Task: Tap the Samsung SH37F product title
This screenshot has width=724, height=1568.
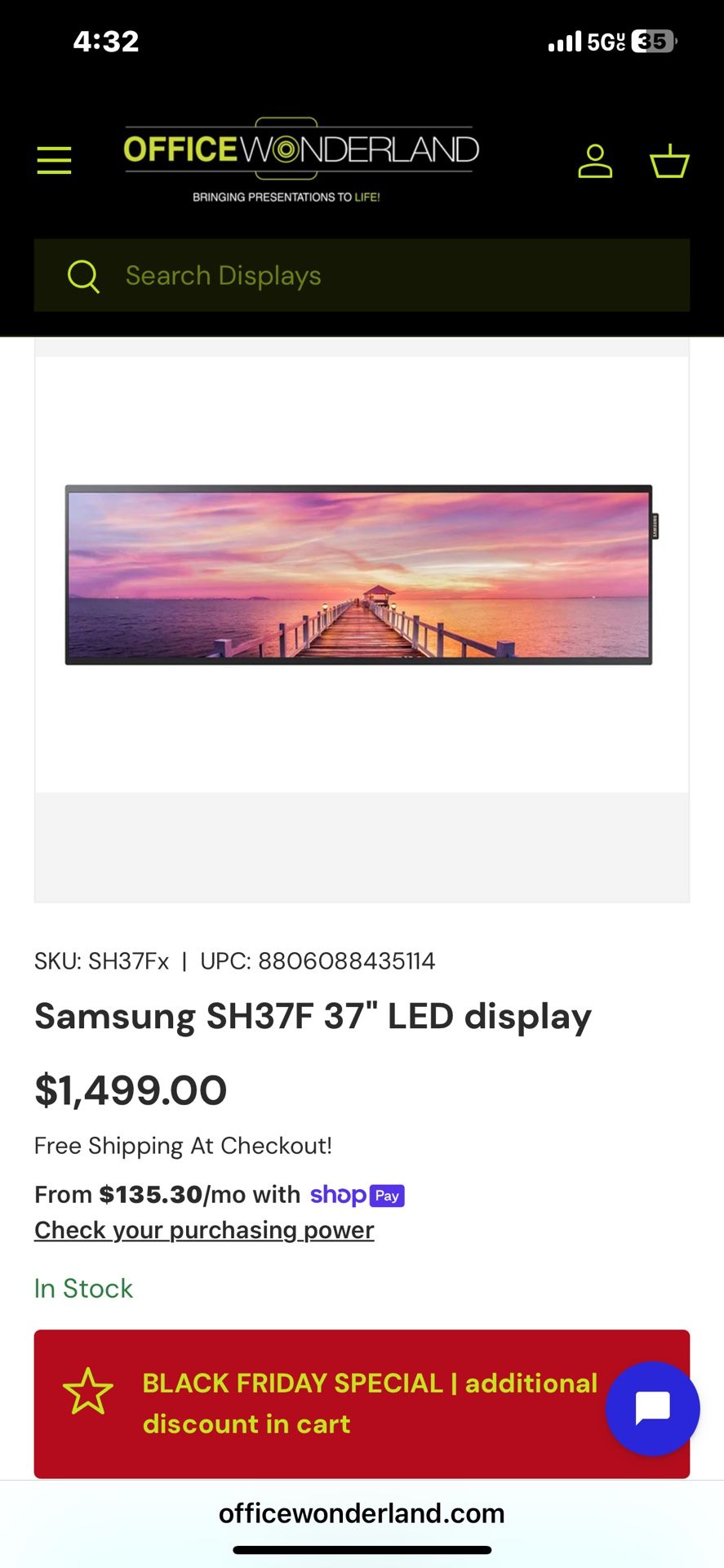Action: (313, 1017)
